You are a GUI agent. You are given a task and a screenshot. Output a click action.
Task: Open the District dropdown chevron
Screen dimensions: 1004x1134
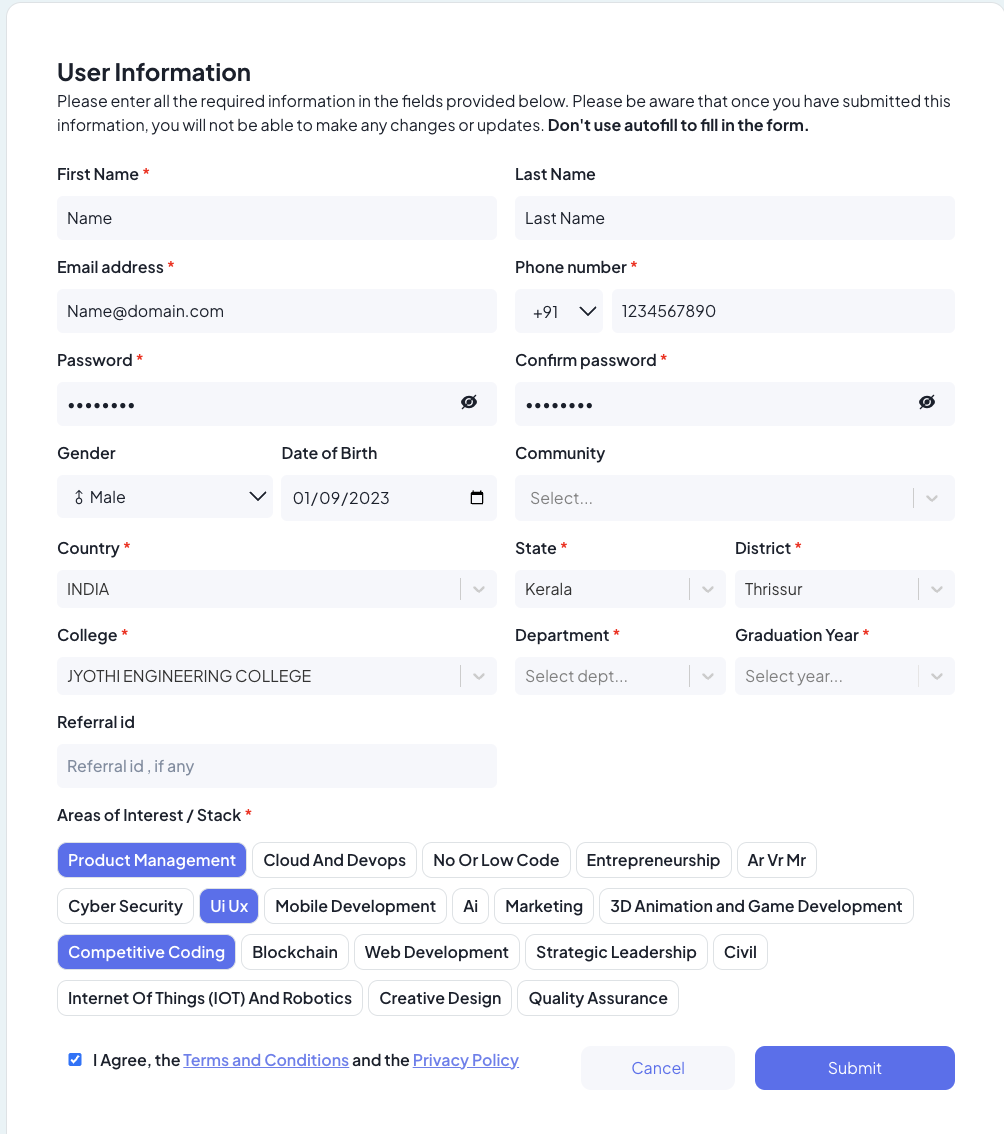coord(937,589)
